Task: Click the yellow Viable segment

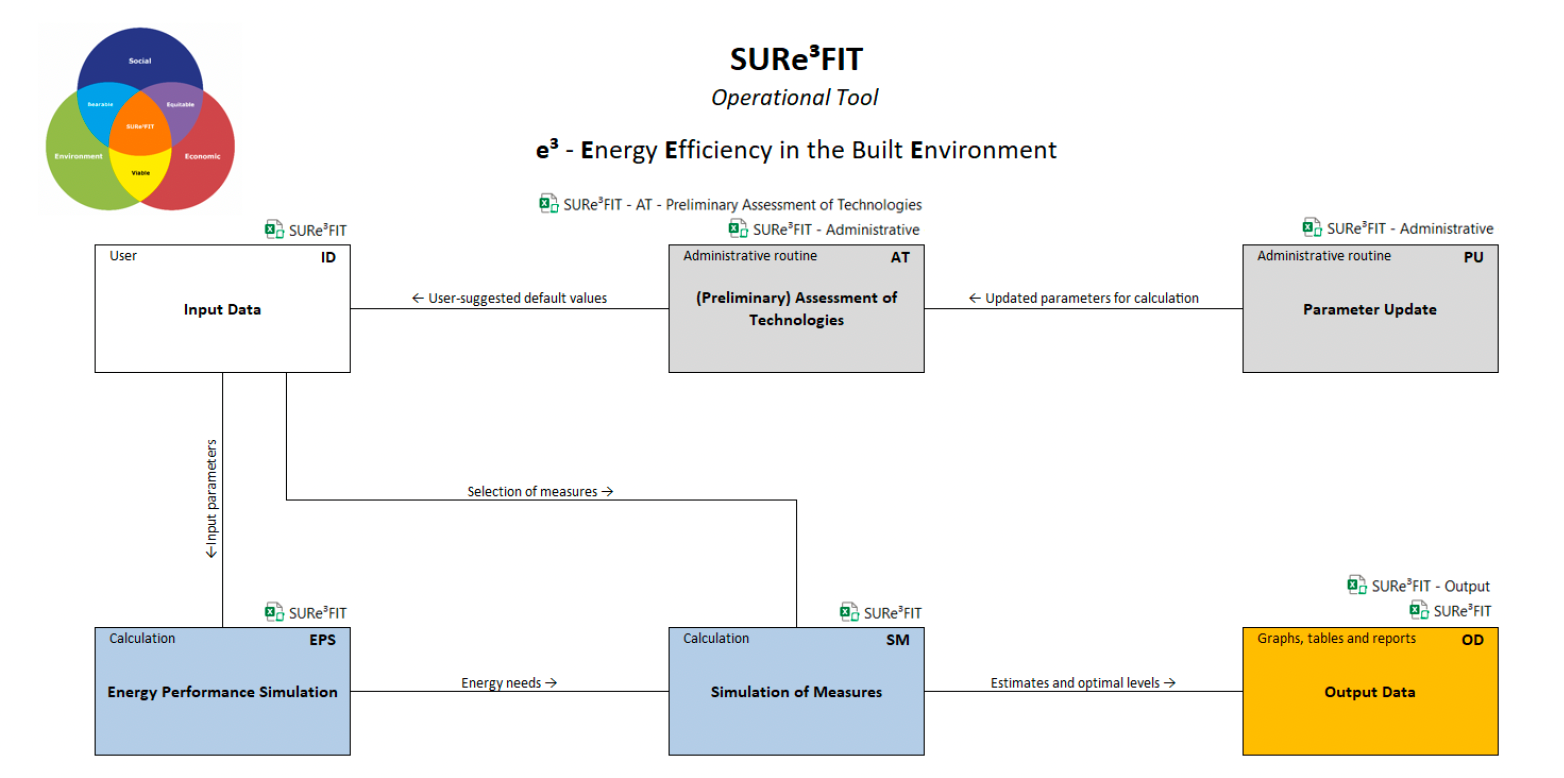Action: [141, 176]
